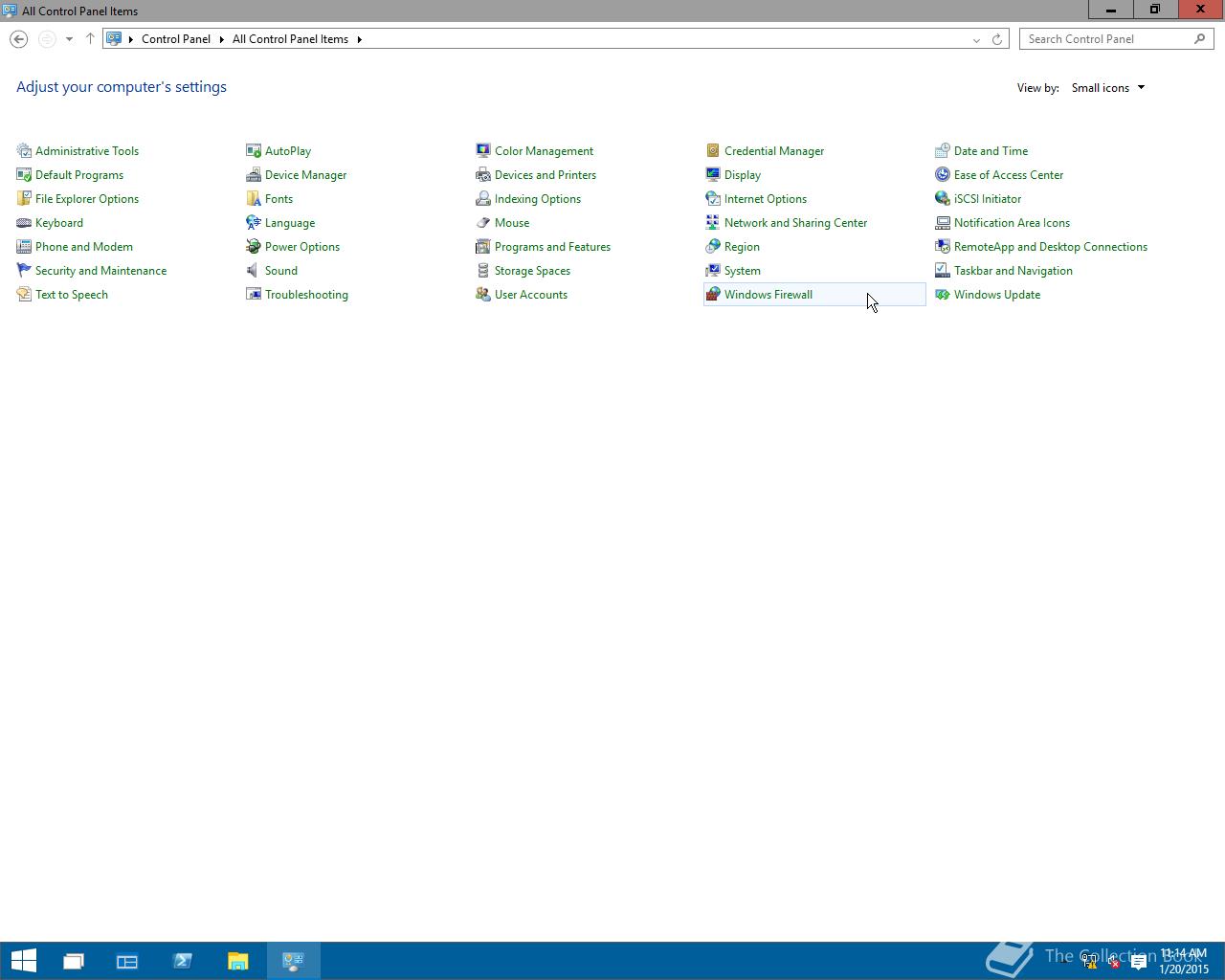The width and height of the screenshot is (1225, 980).
Task: Click the Windows Update icon
Action: (x=943, y=295)
